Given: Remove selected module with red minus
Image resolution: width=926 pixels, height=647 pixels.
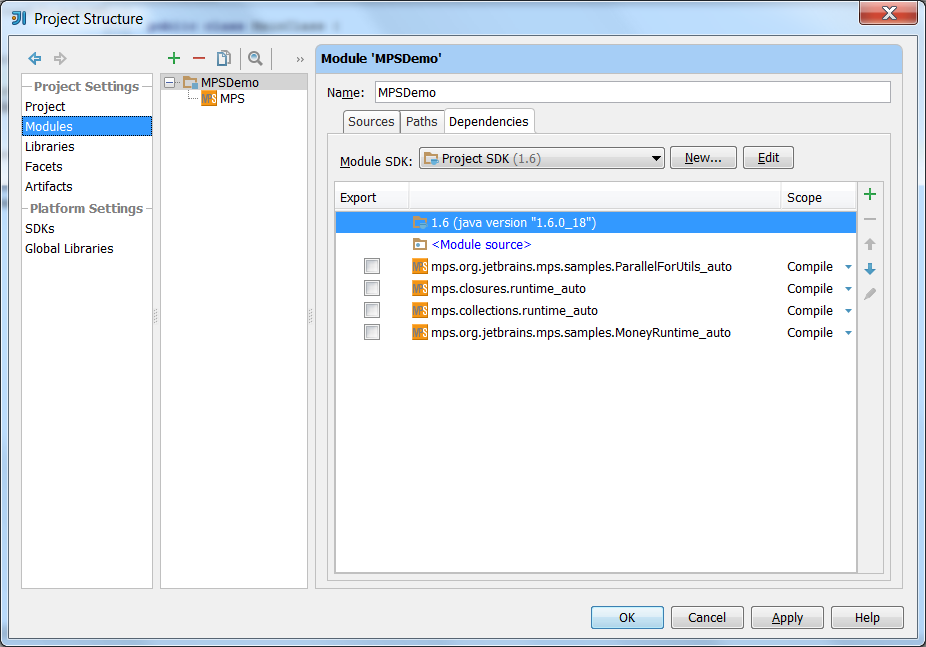Looking at the screenshot, I should point(199,58).
